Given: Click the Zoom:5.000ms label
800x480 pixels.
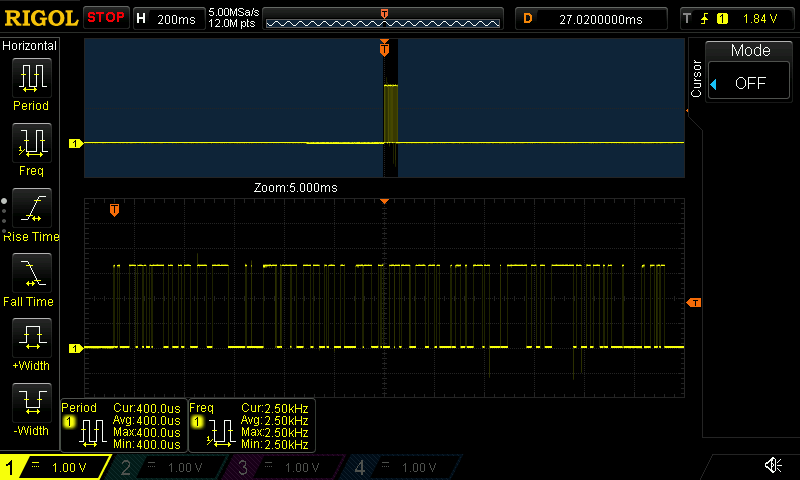Looking at the screenshot, I should point(295,188).
